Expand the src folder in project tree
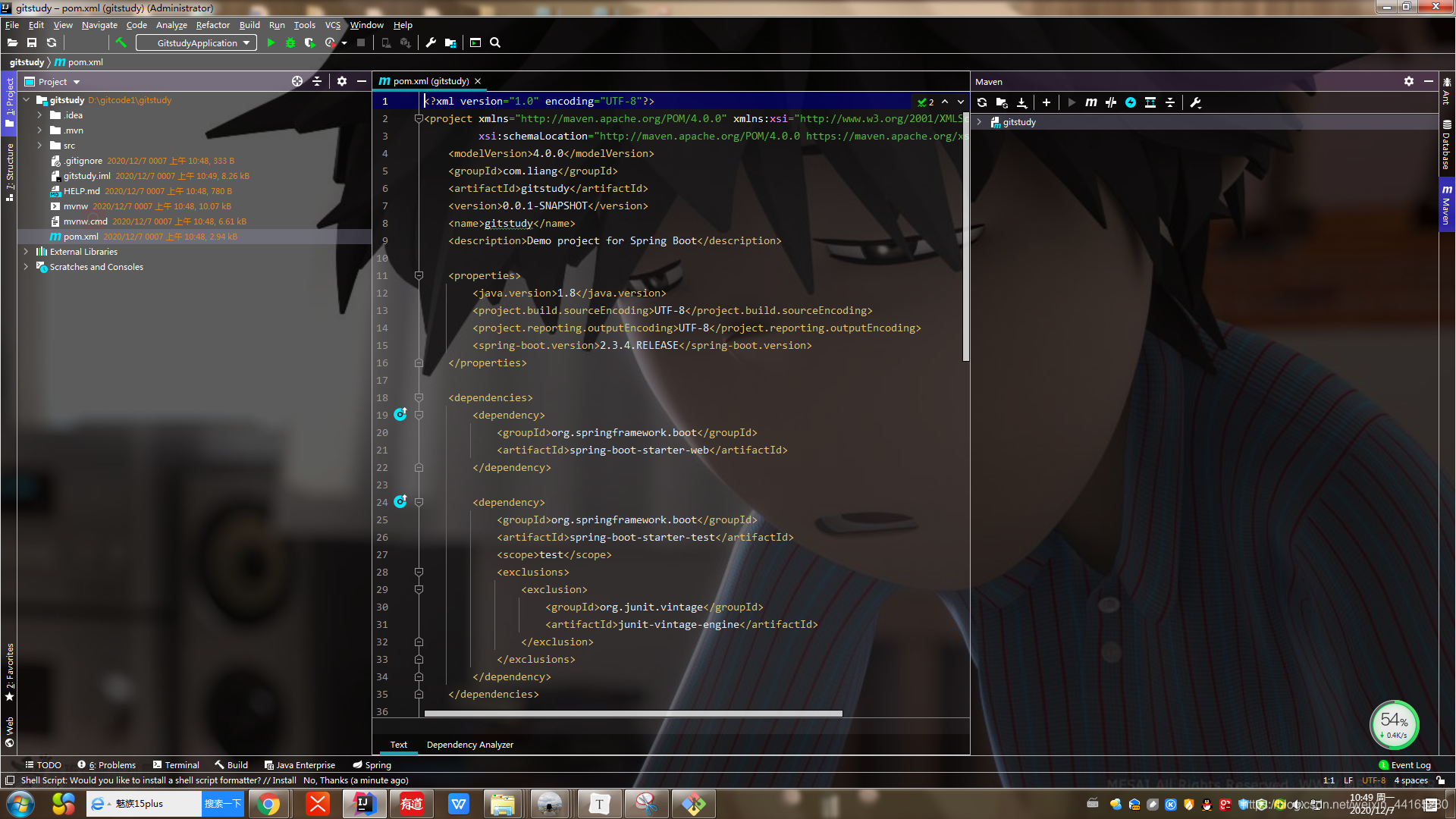 point(39,146)
